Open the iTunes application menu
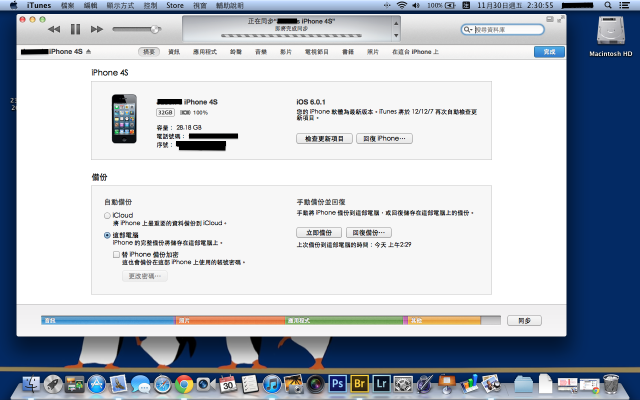 click(39, 5)
